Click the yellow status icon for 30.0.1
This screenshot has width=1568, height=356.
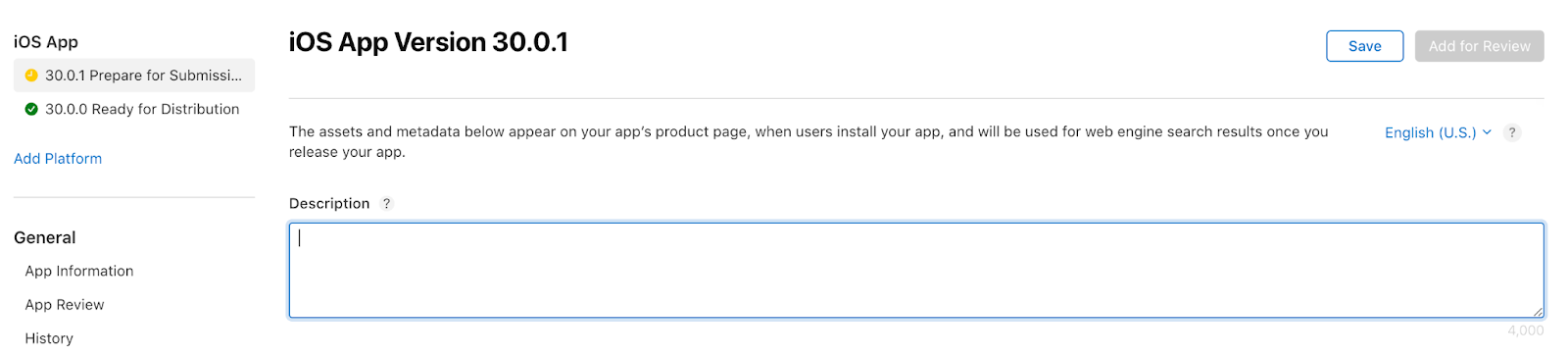click(31, 76)
